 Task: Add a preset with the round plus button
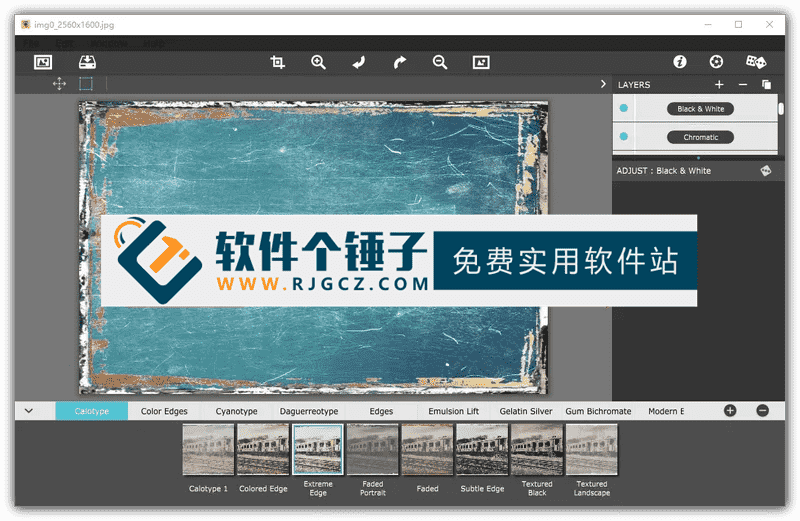click(730, 410)
